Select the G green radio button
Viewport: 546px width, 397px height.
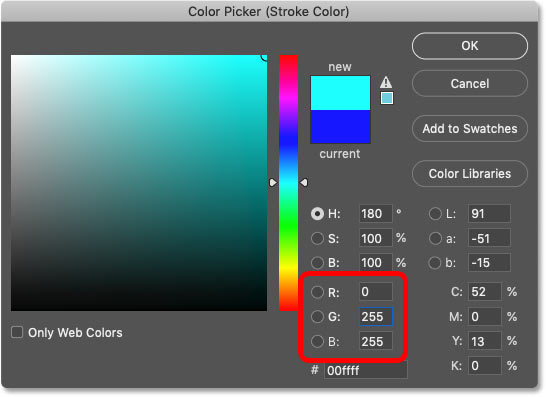pos(317,317)
